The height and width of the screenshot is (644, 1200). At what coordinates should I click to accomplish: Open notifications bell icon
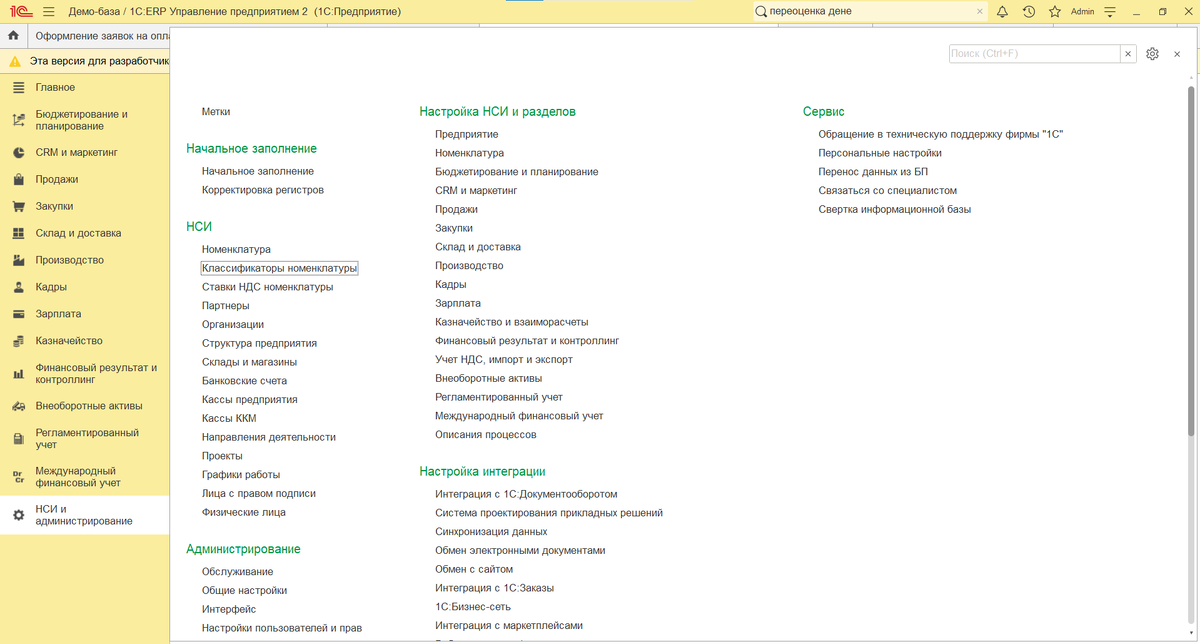(1003, 11)
